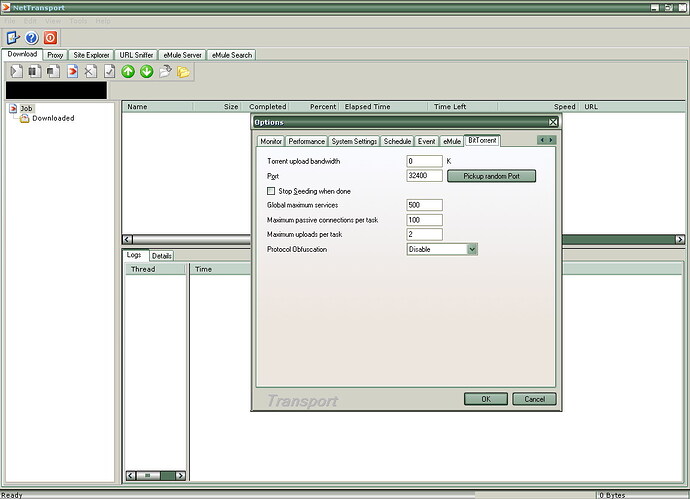Select the BitTorrent options tab
This screenshot has width=690, height=499.
tap(482, 140)
